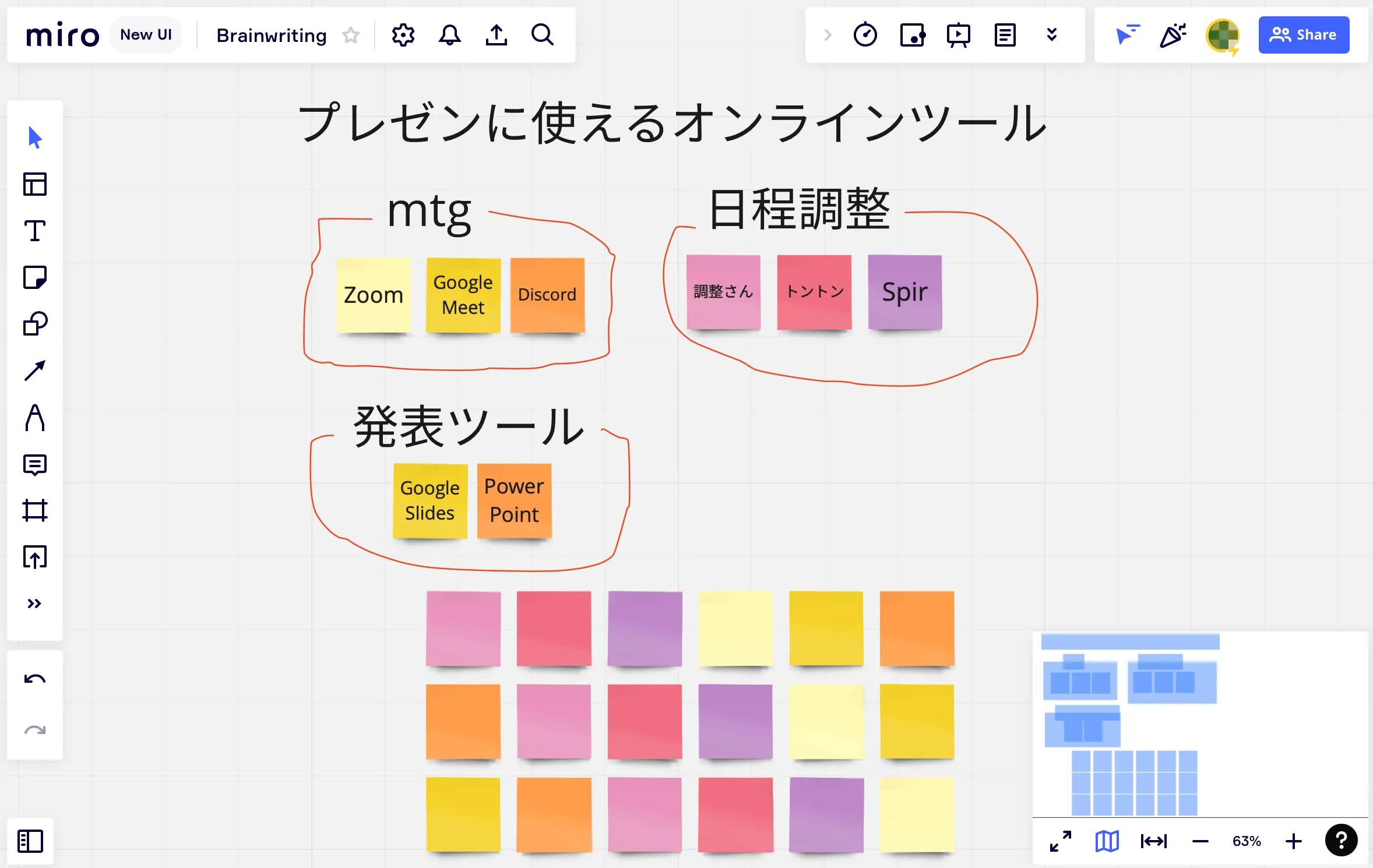The height and width of the screenshot is (868, 1373).
Task: Expand additional apps double chevron at top
Action: (x=1051, y=35)
